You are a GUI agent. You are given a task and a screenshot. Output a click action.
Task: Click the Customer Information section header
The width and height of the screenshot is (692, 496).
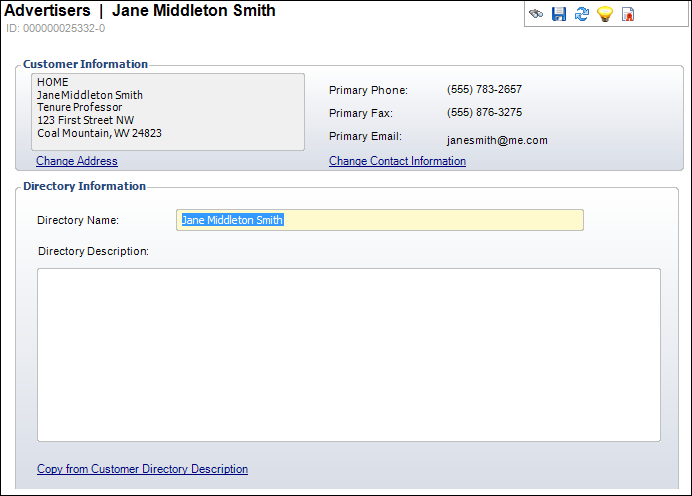point(85,64)
